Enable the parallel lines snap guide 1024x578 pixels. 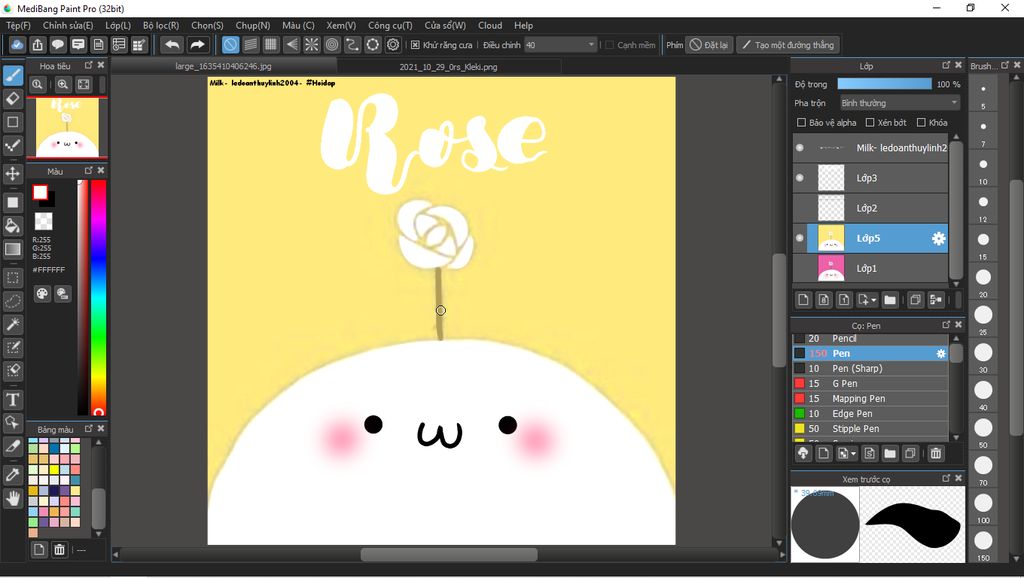tap(251, 45)
